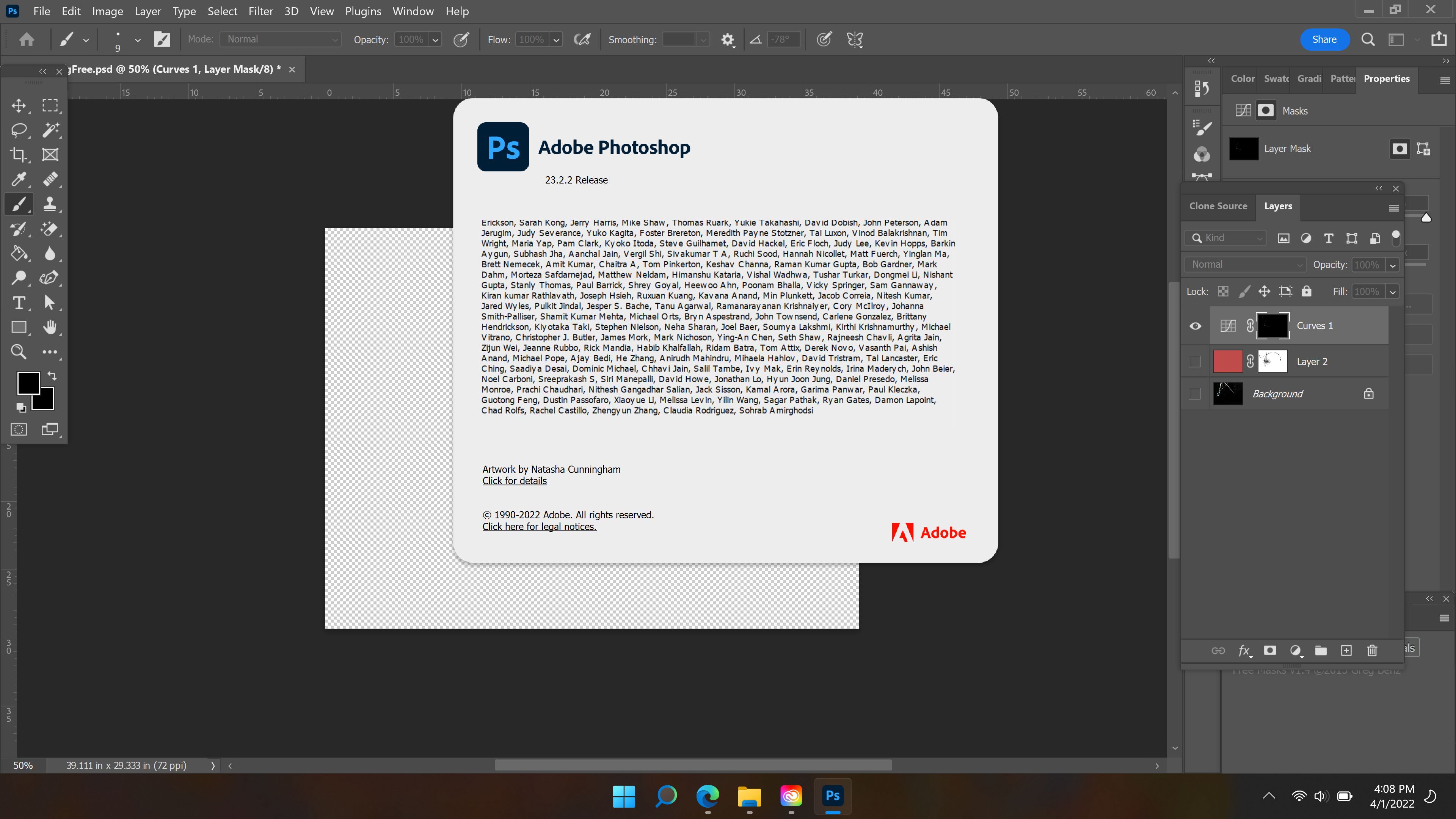Create a new layer in the Layers panel
This screenshot has height=819, width=1456.
click(1346, 651)
